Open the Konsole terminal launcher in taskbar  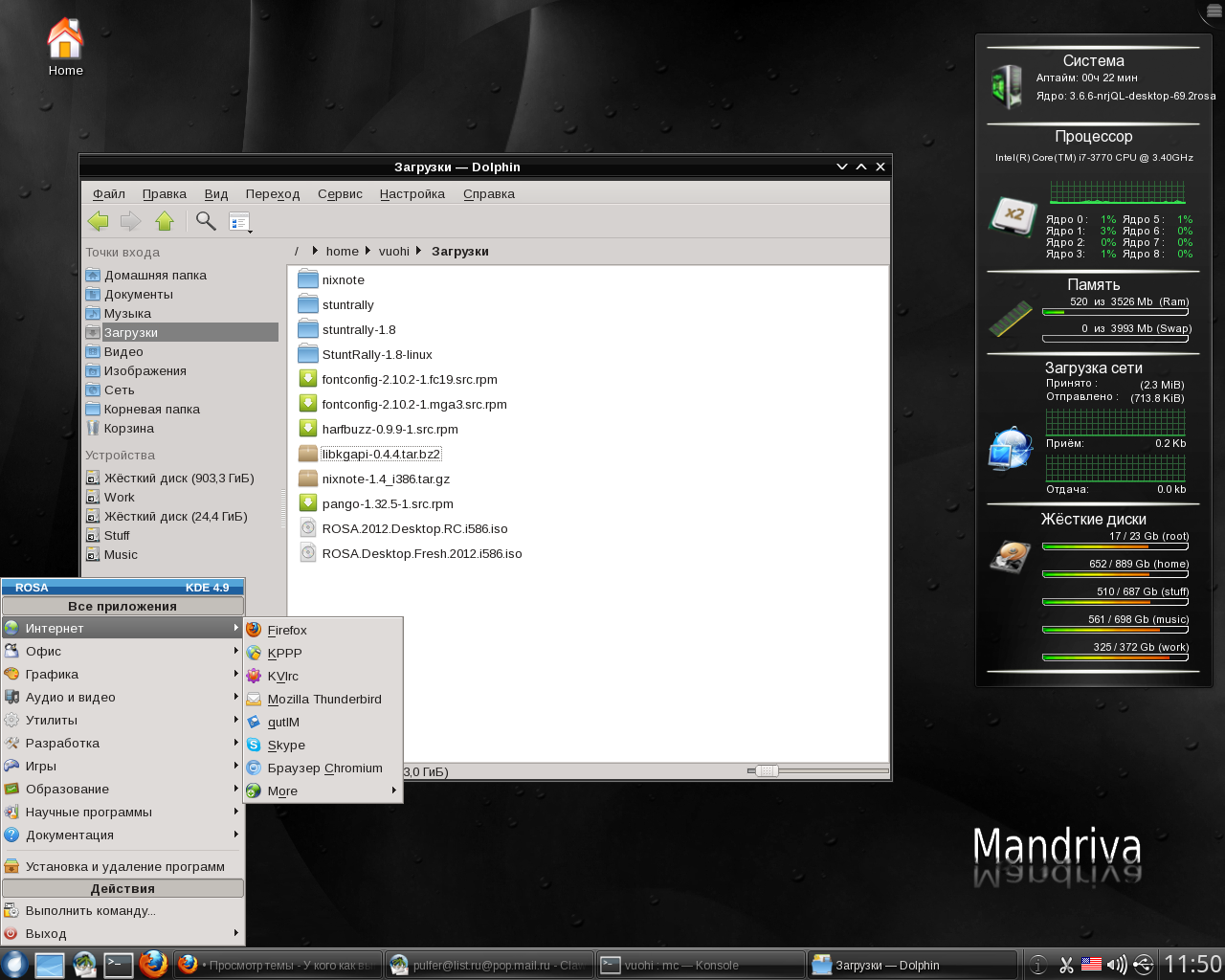(x=119, y=964)
